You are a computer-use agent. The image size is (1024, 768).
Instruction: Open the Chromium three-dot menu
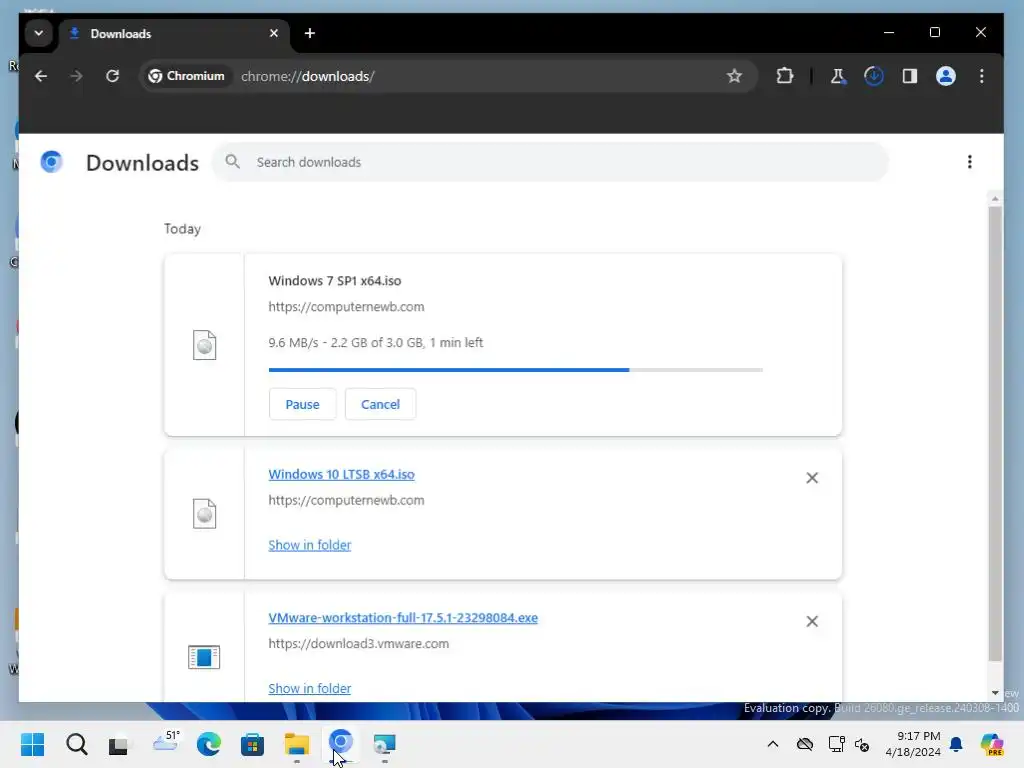click(x=982, y=76)
